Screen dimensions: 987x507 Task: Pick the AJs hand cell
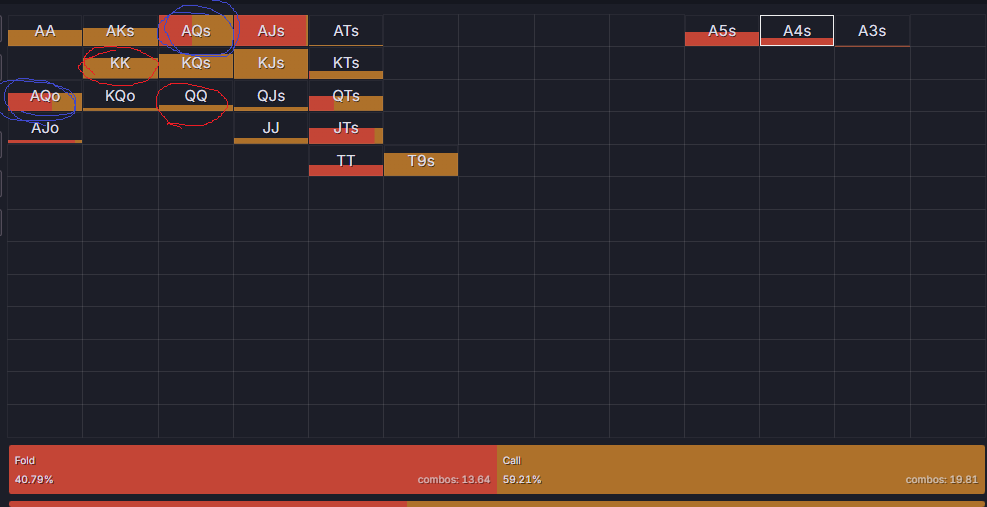[x=271, y=31]
